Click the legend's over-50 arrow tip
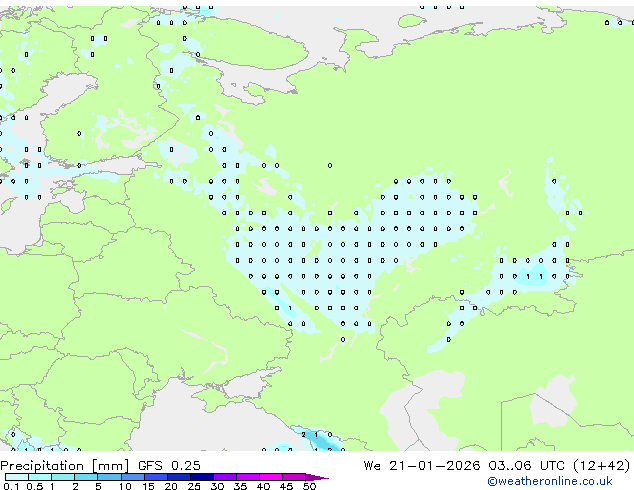This screenshot has height=490, width=634. point(317,477)
